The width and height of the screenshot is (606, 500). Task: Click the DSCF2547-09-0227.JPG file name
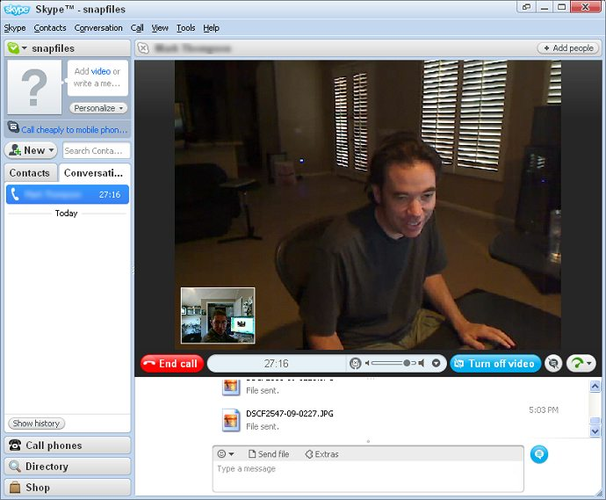[x=289, y=413]
